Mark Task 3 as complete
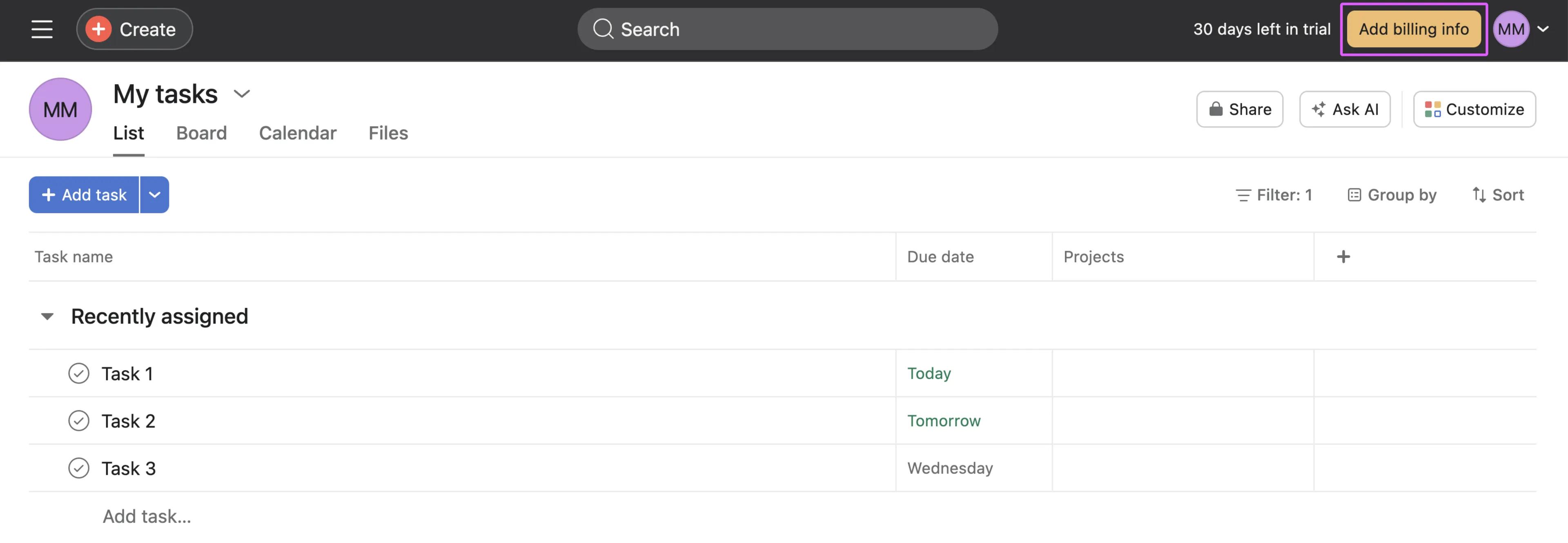 [x=78, y=468]
